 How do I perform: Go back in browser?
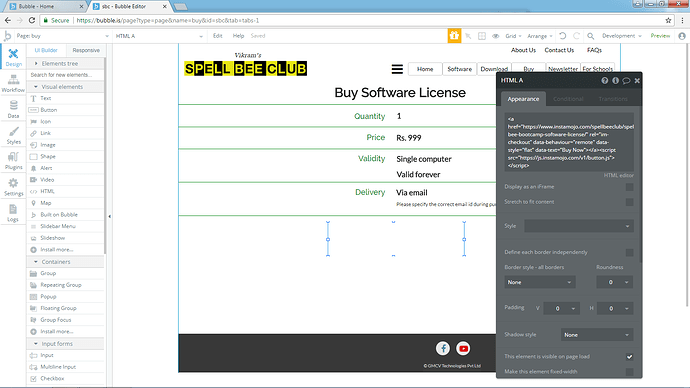pyautogui.click(x=8, y=20)
